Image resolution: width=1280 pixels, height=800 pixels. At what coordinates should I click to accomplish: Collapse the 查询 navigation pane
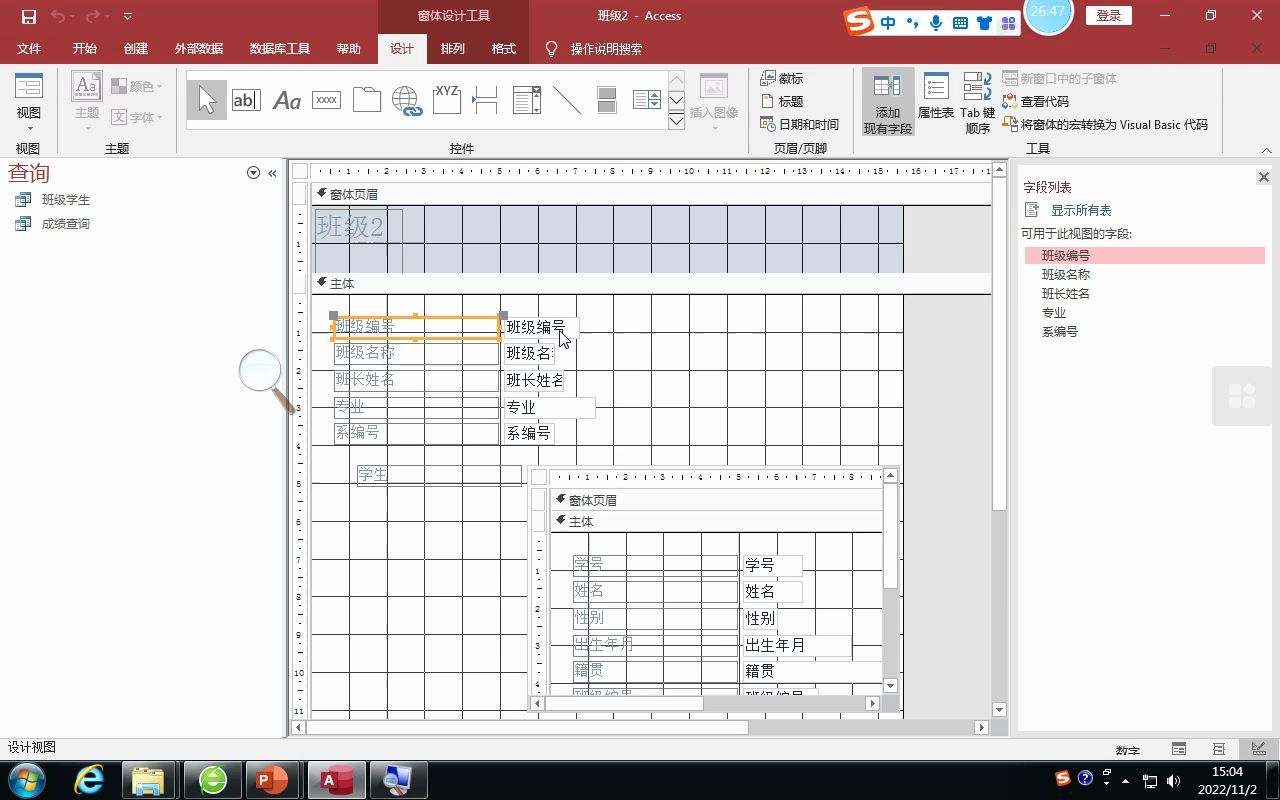tap(272, 172)
